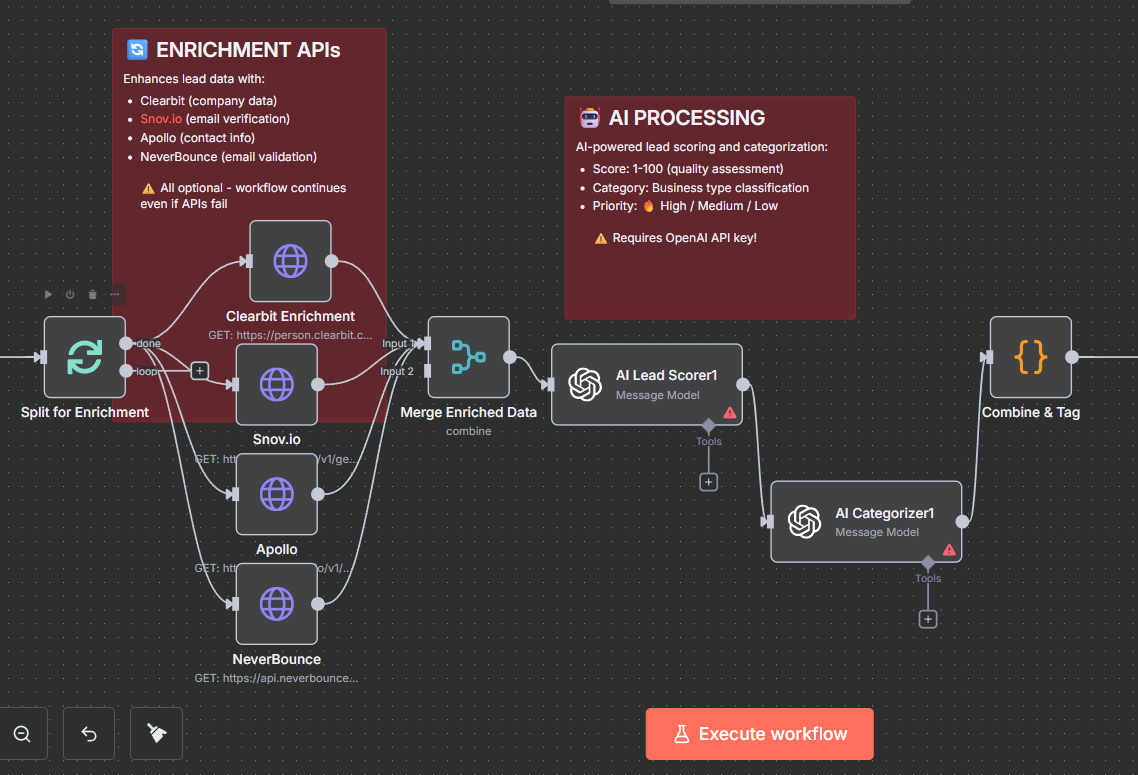Image resolution: width=1138 pixels, height=775 pixels.
Task: Run Split for Enrichment with play icon
Action: click(48, 295)
